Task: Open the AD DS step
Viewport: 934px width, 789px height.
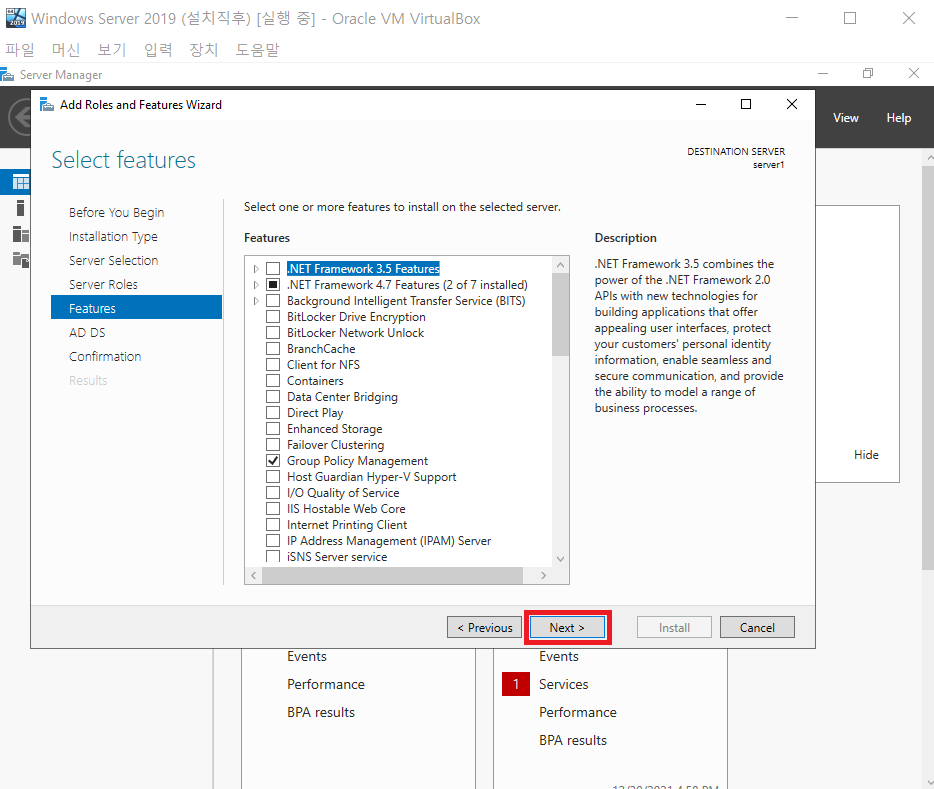Action: point(87,332)
